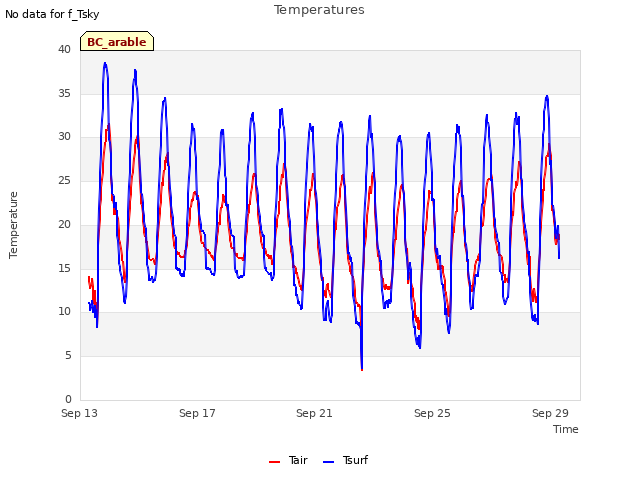Click the highest Tsurf peak near 38 degrees
640x480 pixels.
click(x=105, y=63)
